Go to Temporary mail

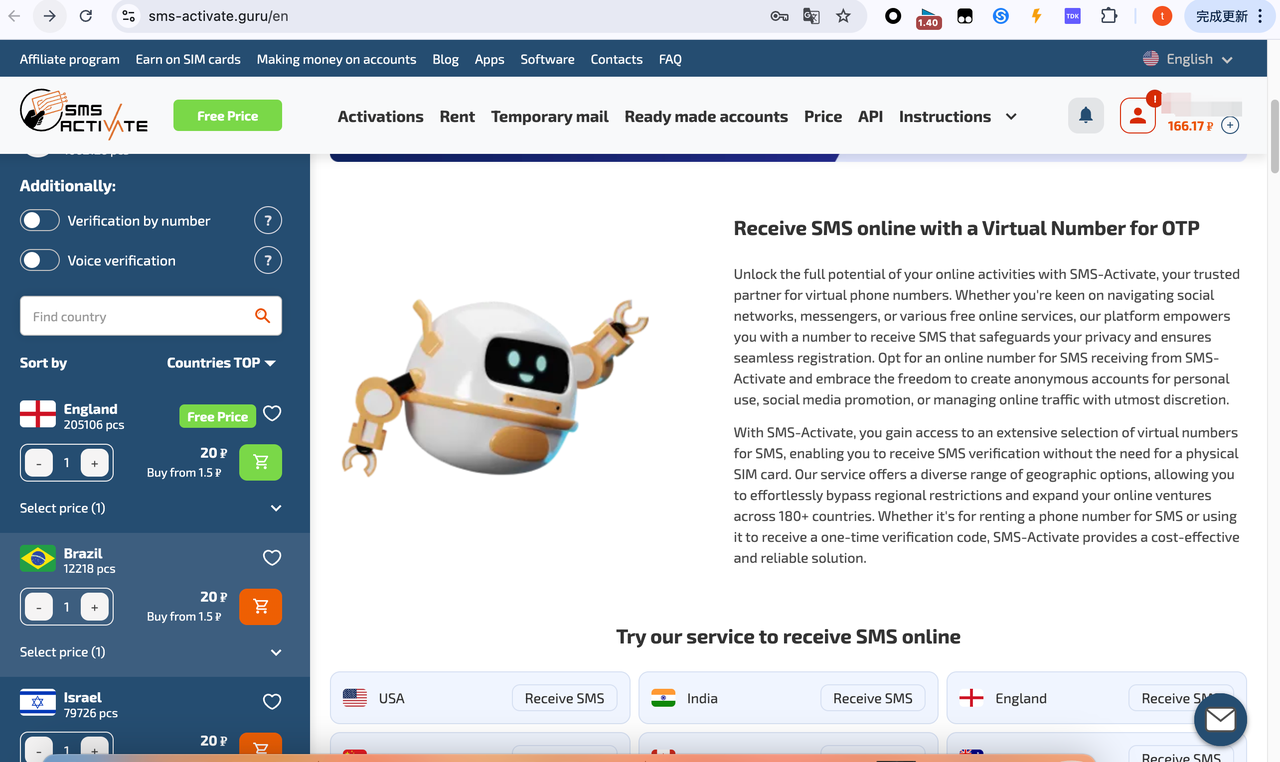tap(550, 117)
